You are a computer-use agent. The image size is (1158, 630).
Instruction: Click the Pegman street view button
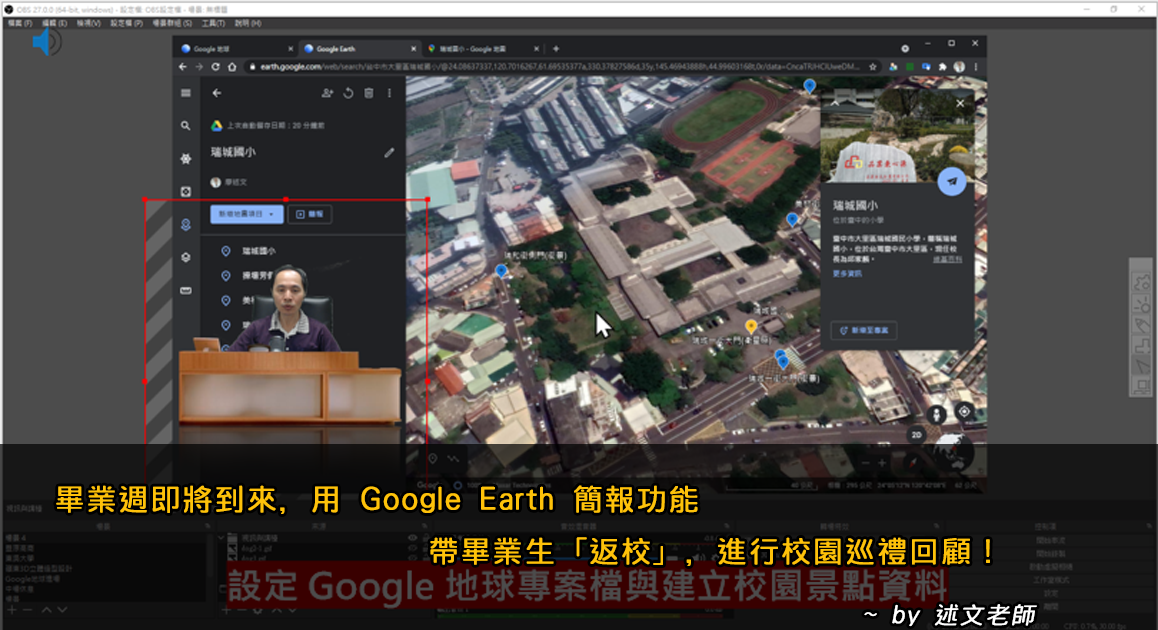click(x=936, y=414)
